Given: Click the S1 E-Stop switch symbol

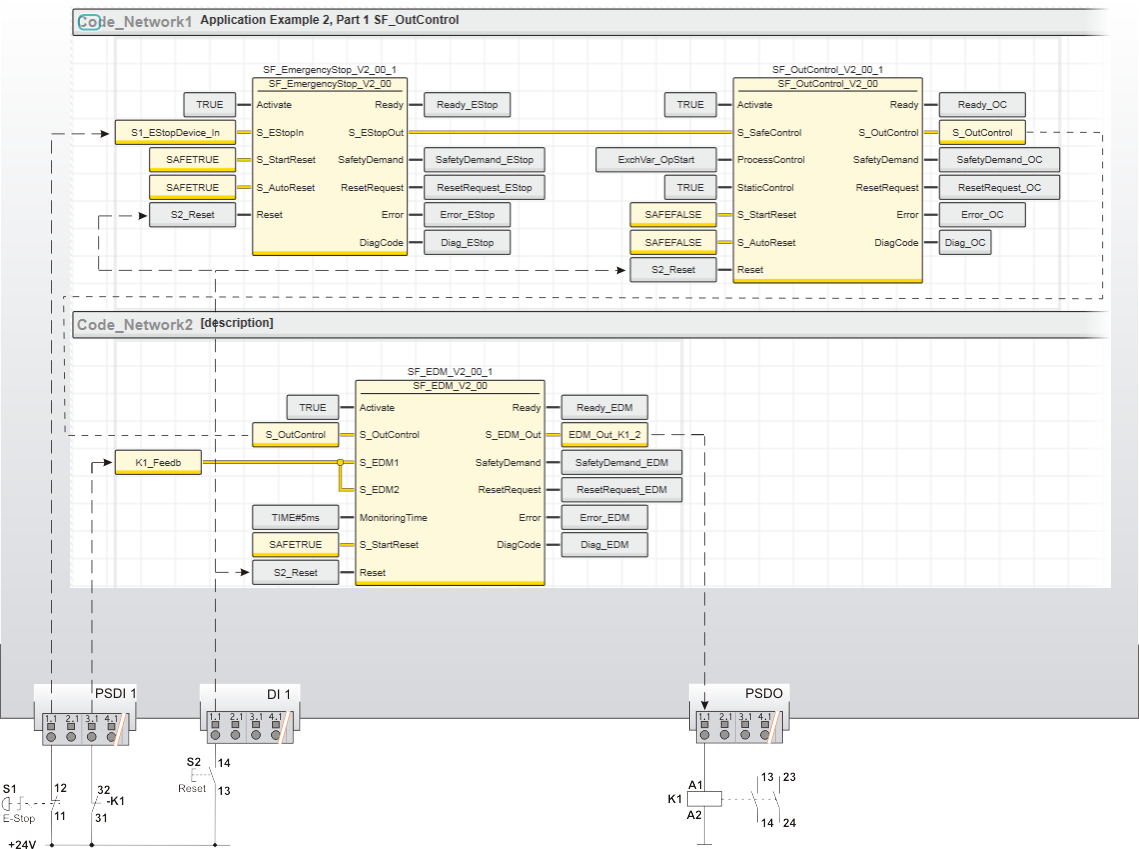Looking at the screenshot, I should click(34, 803).
